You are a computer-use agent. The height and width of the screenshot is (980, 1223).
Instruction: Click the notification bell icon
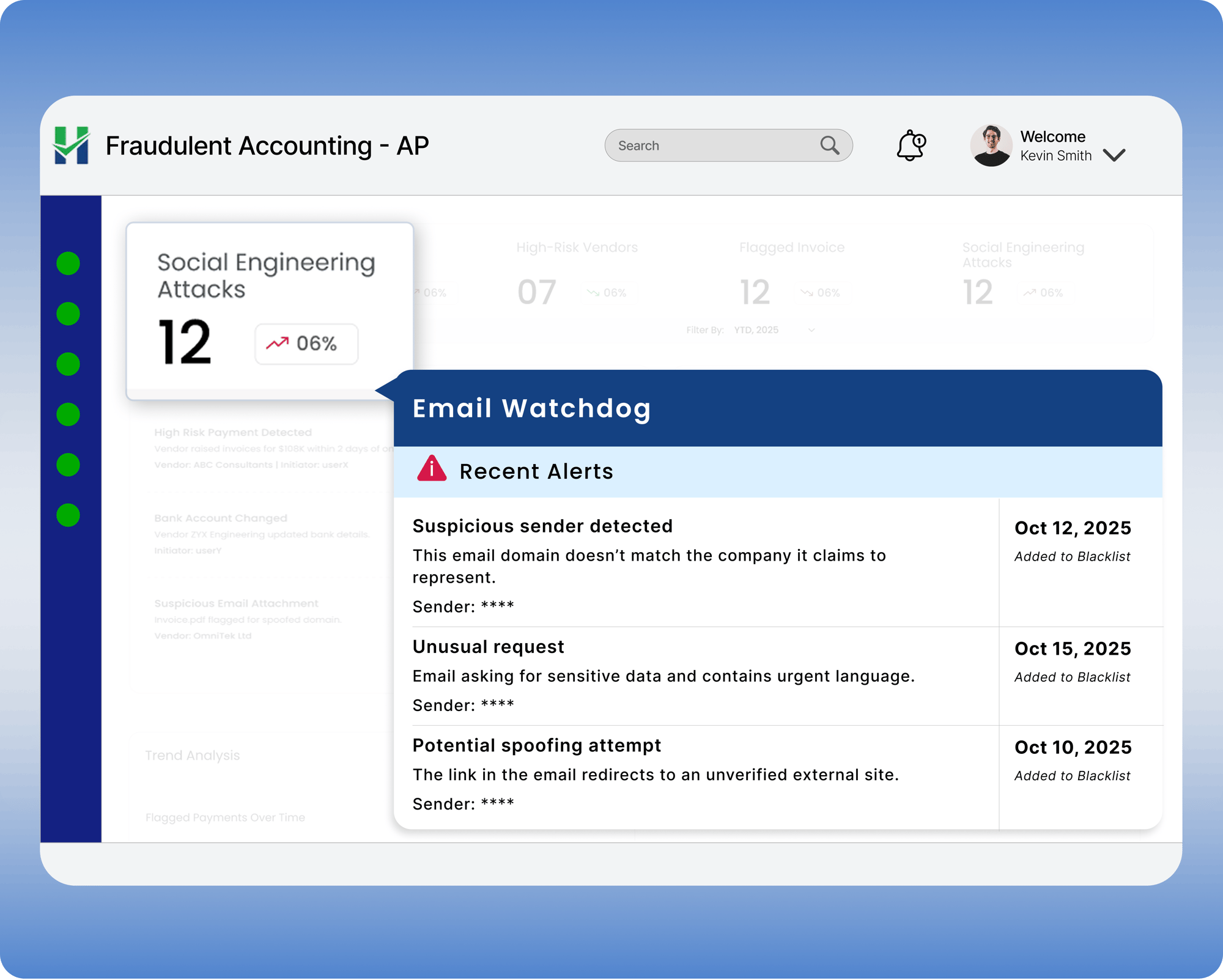(911, 146)
